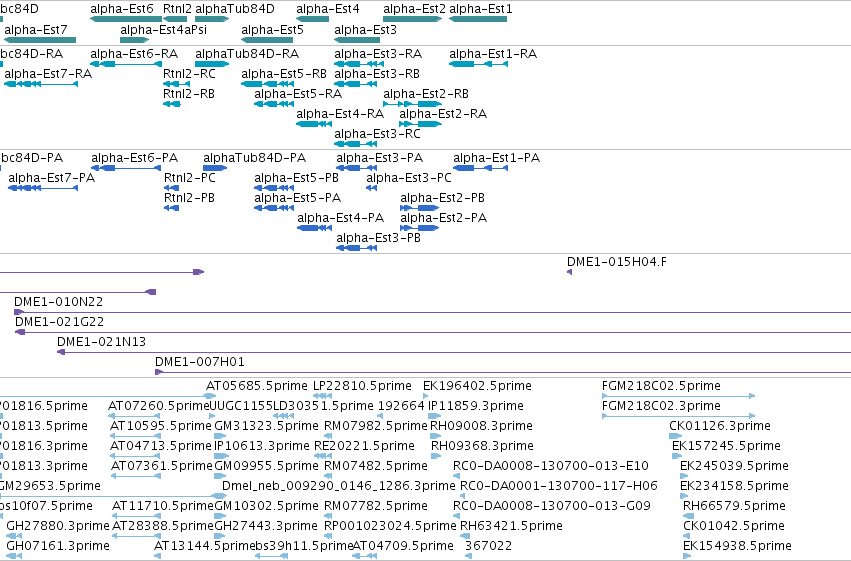Select the CK01126.3prime EST label

coord(720,426)
